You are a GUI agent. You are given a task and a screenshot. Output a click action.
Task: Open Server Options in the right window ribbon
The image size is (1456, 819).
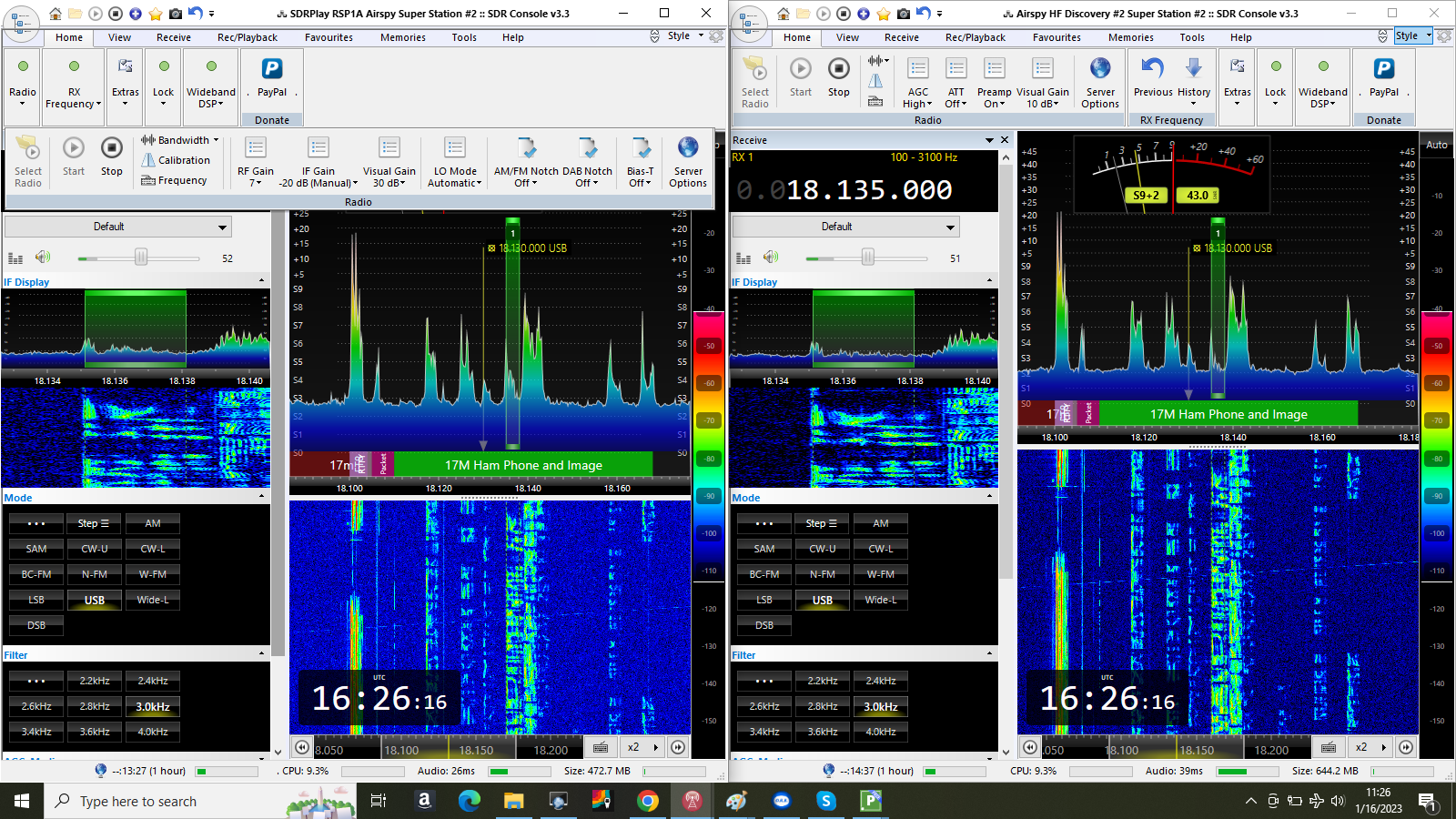click(1100, 69)
